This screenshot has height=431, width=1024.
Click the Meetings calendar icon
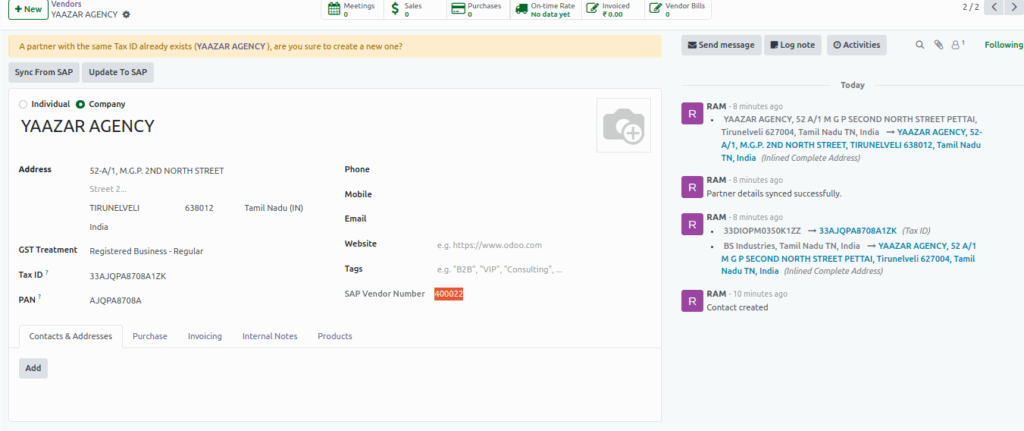coord(334,9)
